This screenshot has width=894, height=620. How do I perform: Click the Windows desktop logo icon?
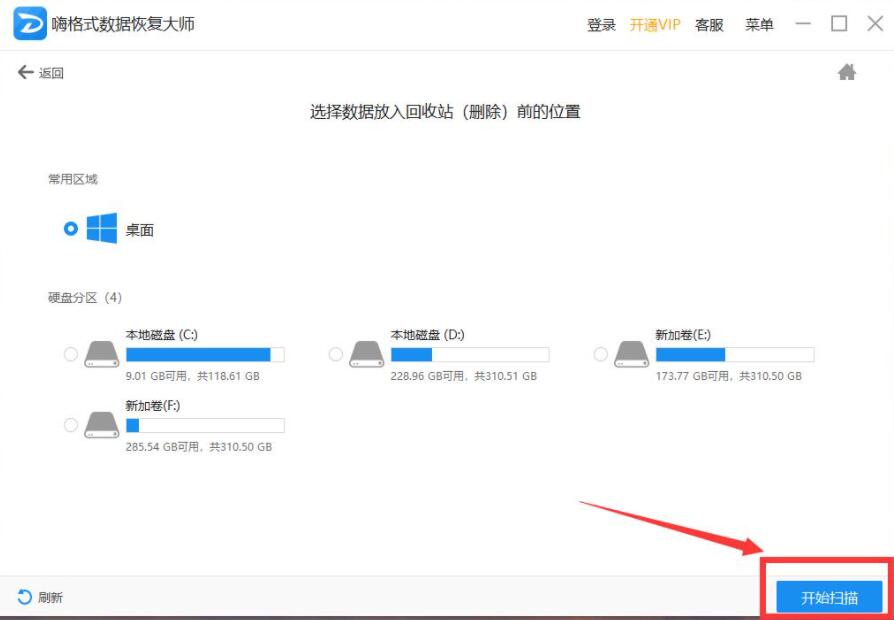[102, 228]
